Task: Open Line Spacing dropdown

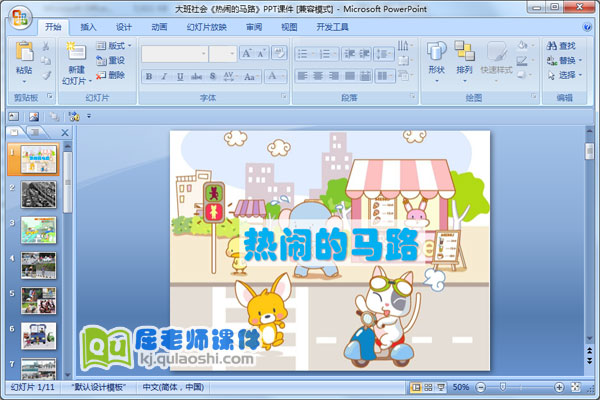Action: (x=384, y=54)
